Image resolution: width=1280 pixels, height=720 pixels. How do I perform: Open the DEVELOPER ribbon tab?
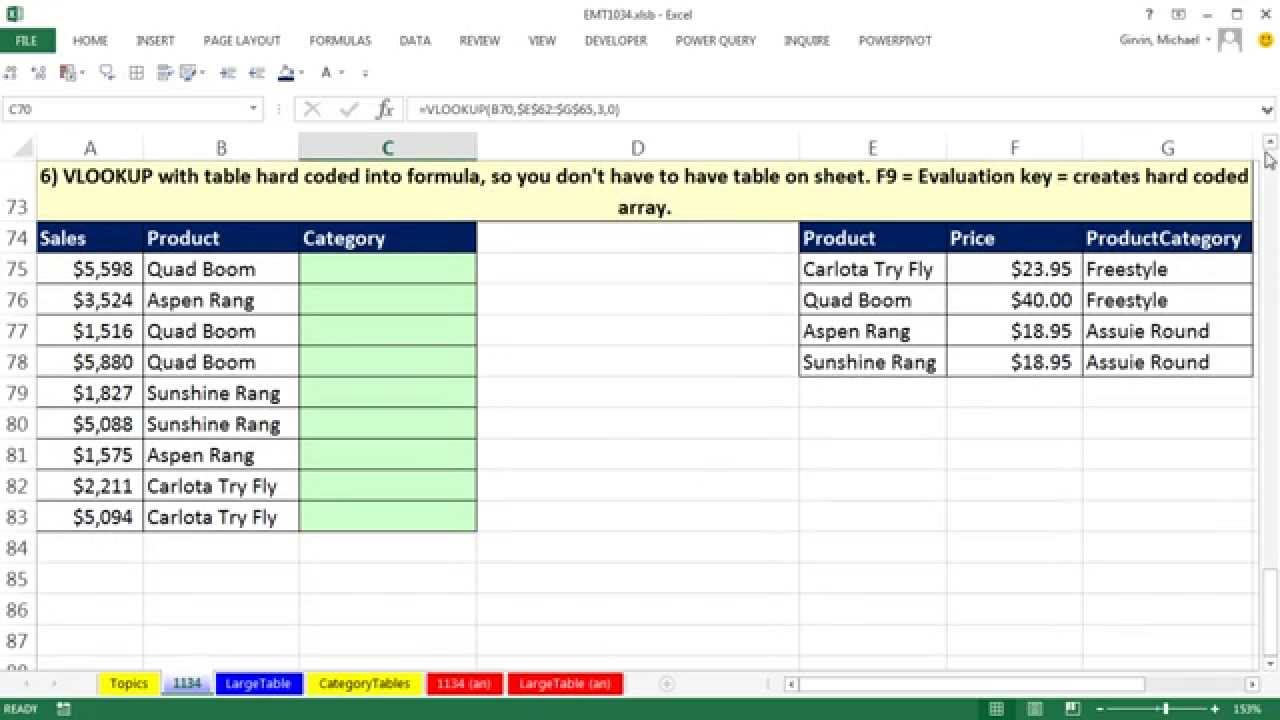616,41
